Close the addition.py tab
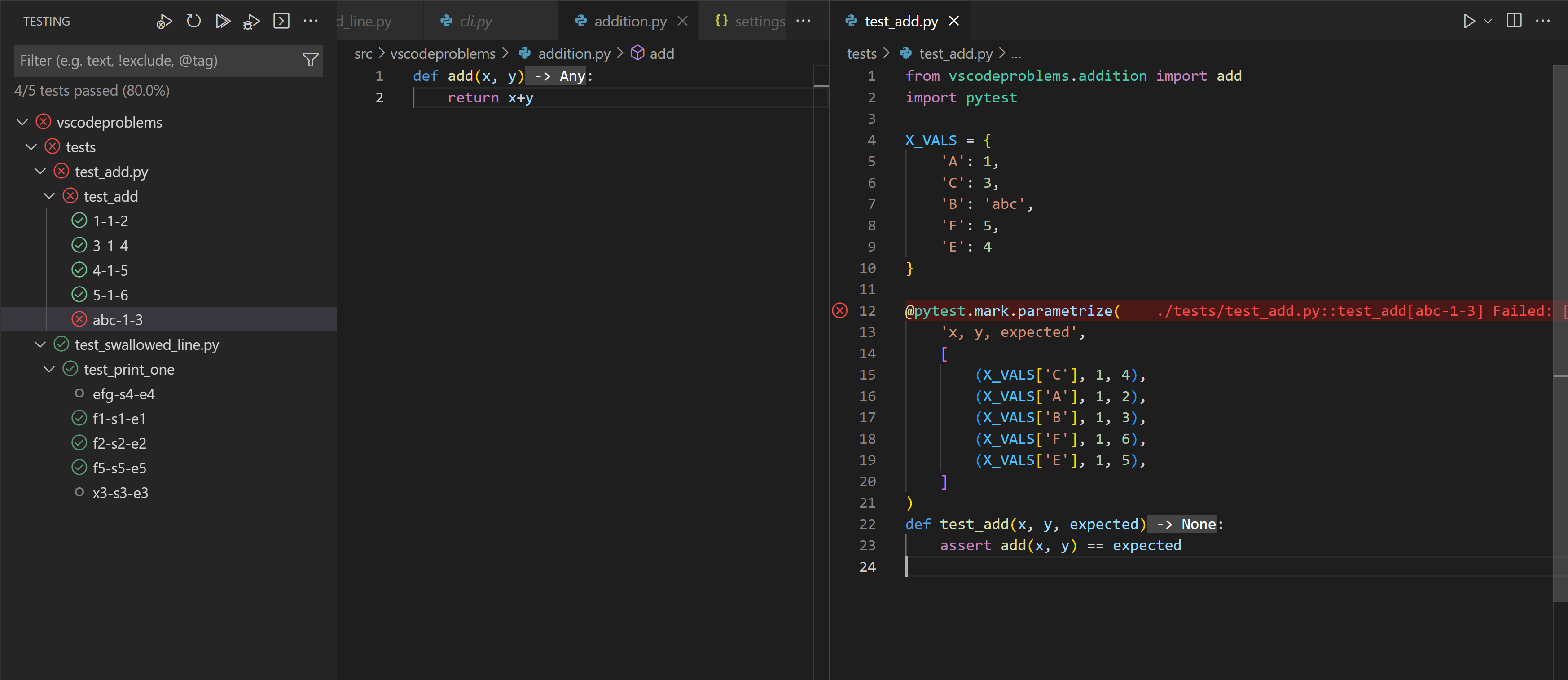This screenshot has height=680, width=1568. [x=682, y=21]
